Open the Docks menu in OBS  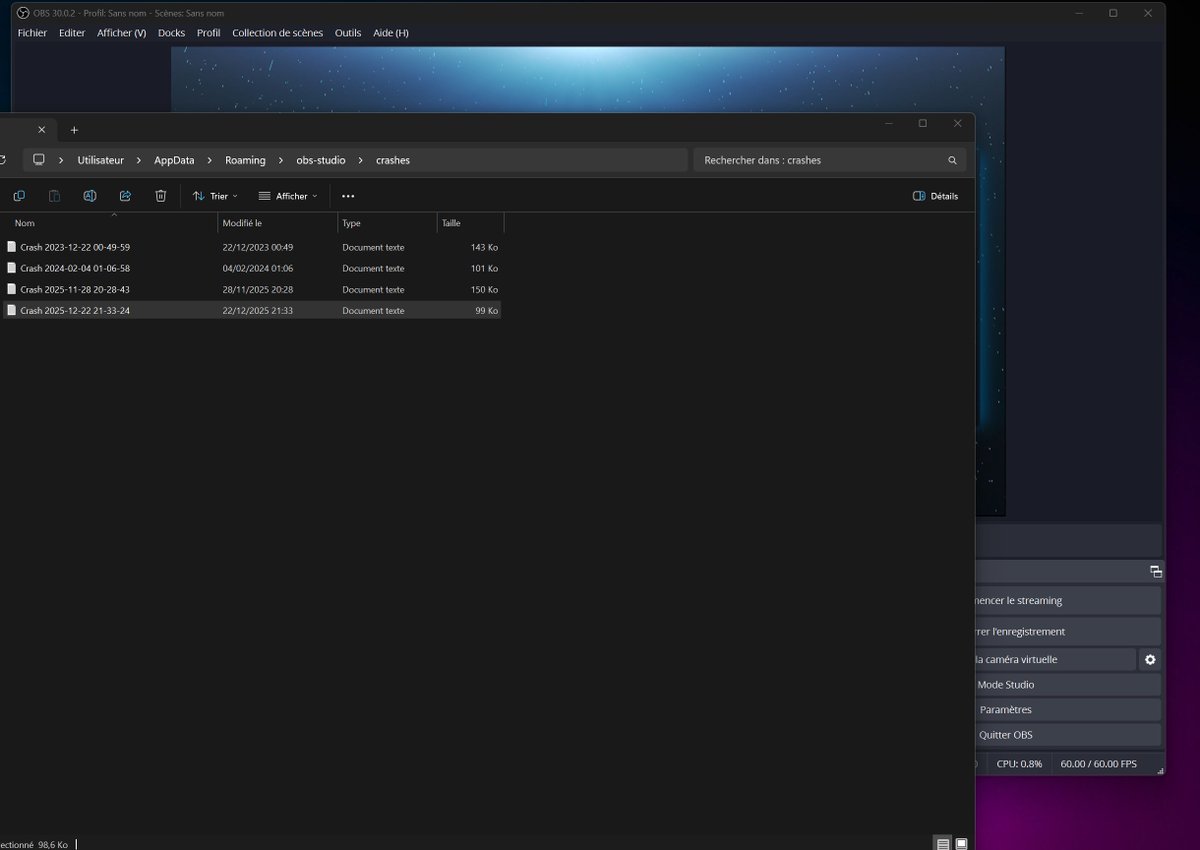coord(171,33)
